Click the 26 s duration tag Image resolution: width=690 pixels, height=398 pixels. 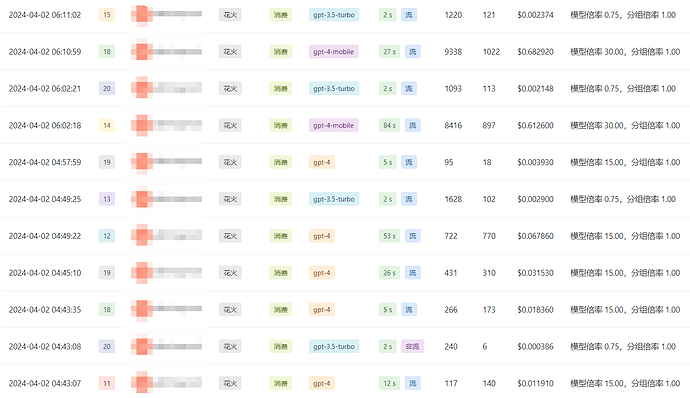389,273
